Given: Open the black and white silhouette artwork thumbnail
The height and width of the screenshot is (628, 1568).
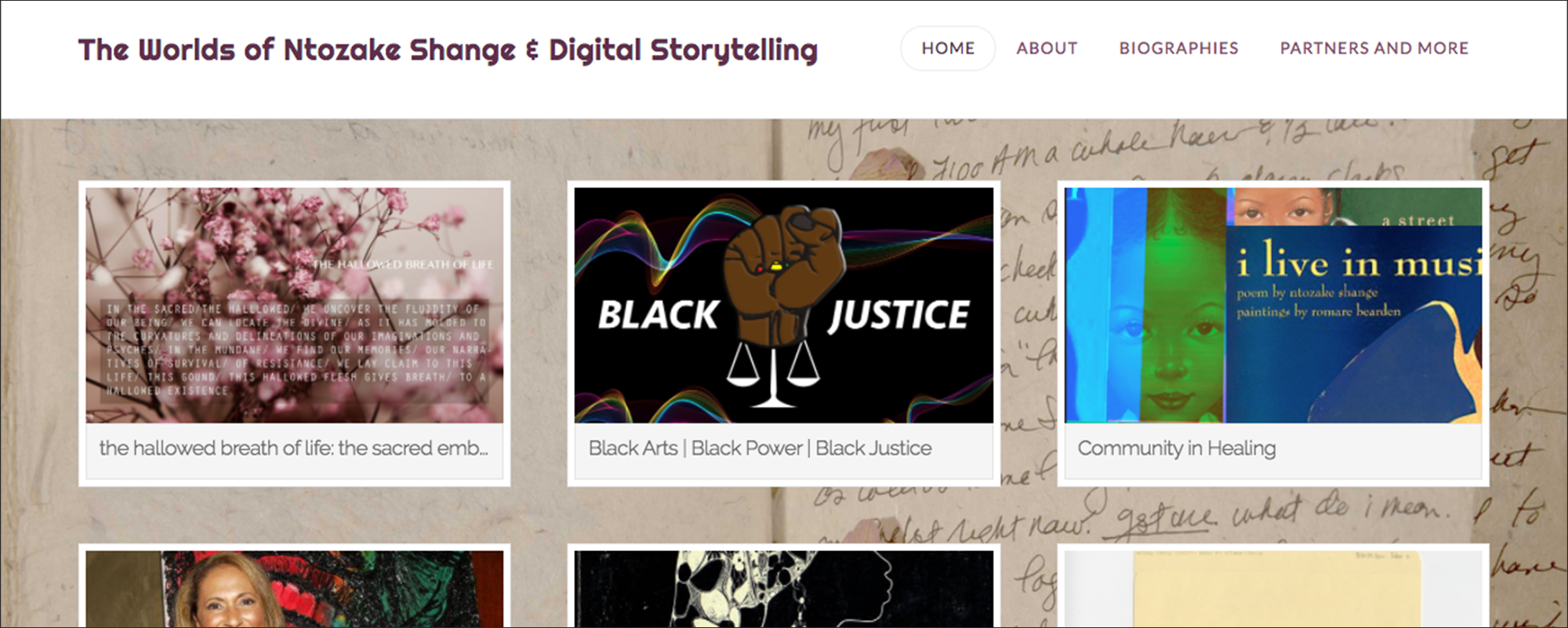Looking at the screenshot, I should [783, 589].
